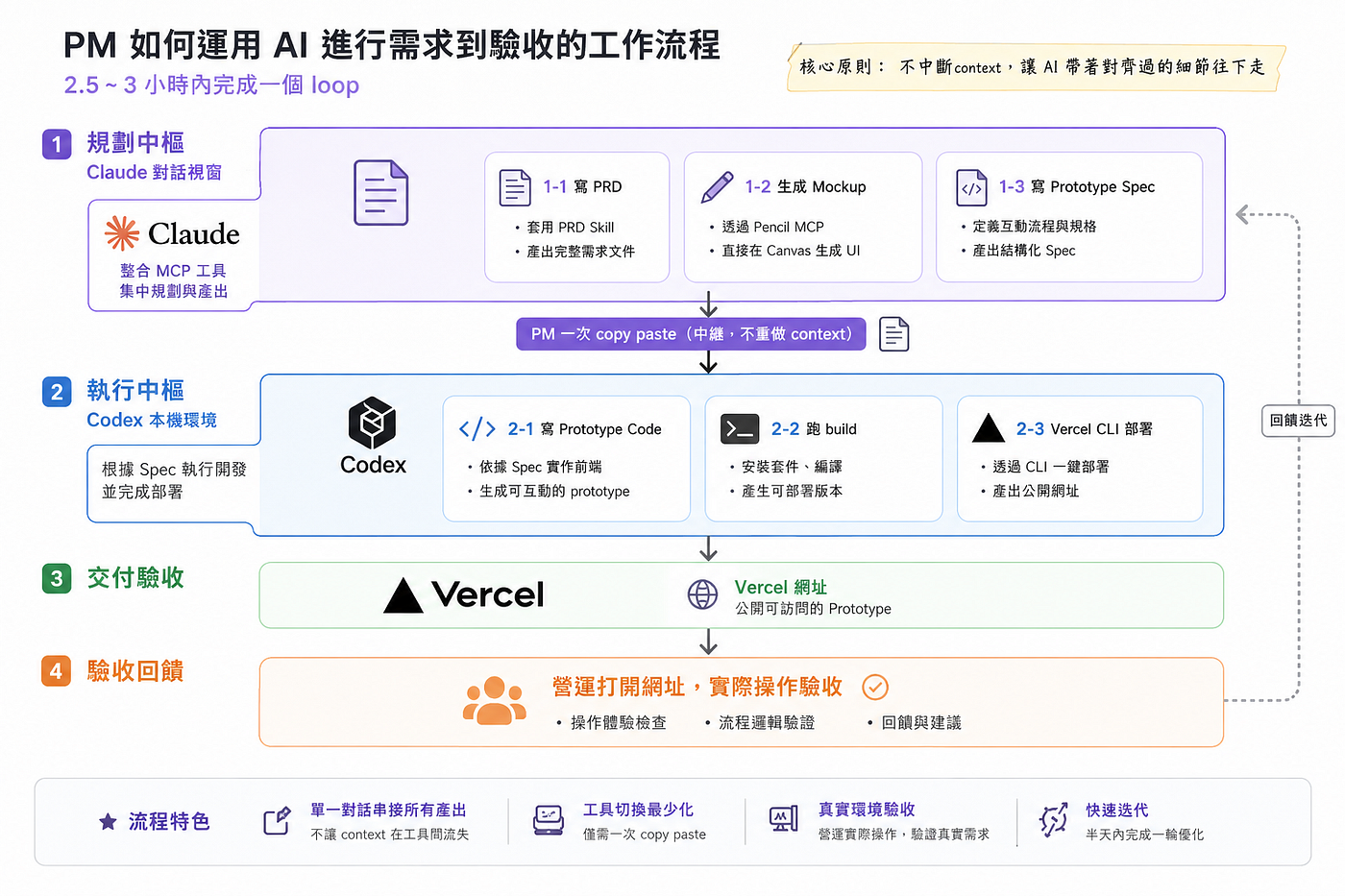Image resolution: width=1345 pixels, height=896 pixels.
Task: Click the 流程邏輯驗證 bullet
Action: pos(767,723)
